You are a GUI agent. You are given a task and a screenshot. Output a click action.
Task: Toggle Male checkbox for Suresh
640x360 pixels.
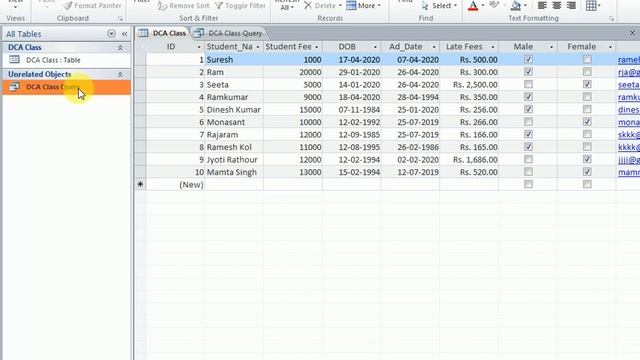[528, 60]
